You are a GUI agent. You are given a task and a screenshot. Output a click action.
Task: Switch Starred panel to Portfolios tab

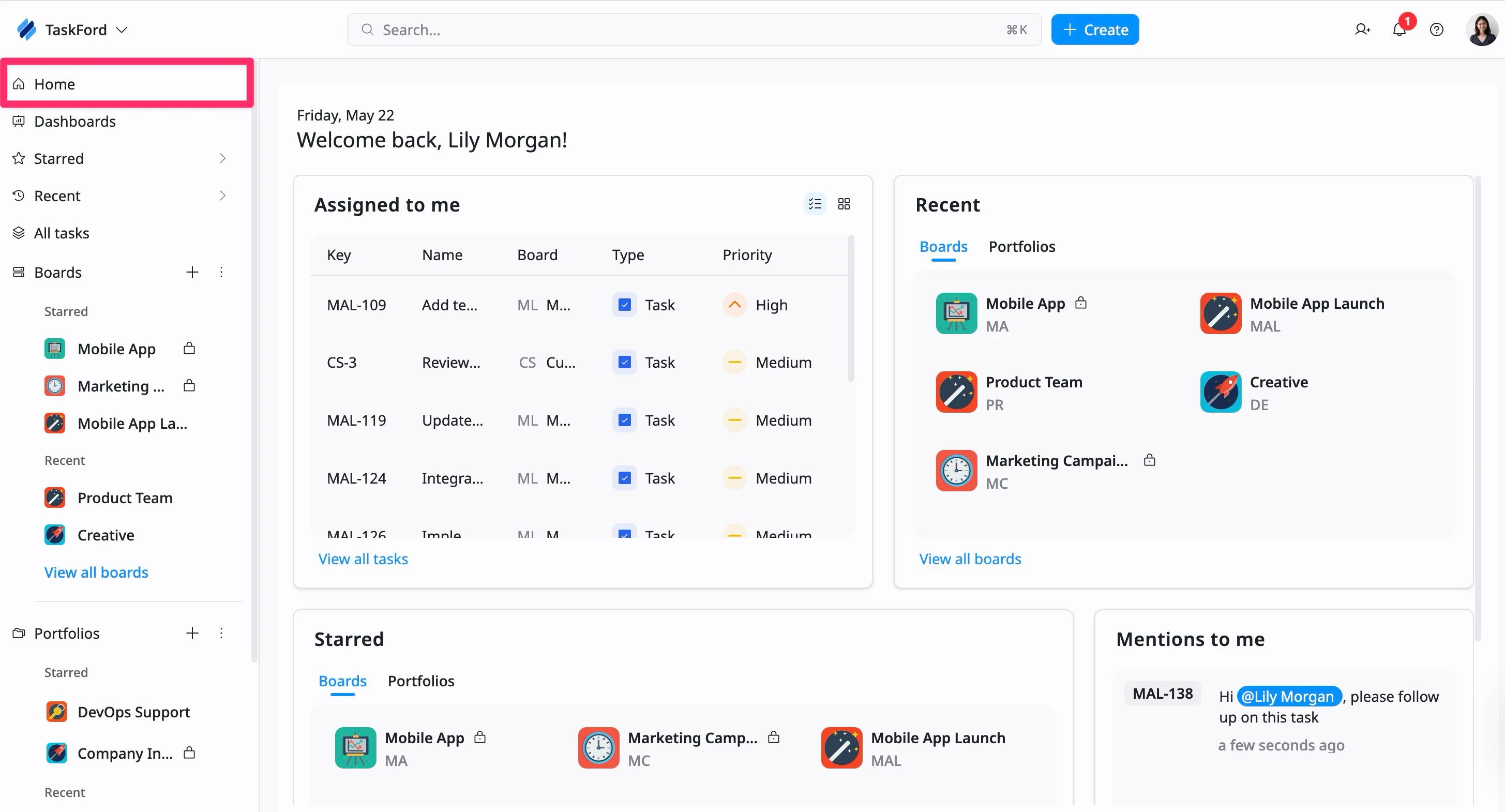click(420, 681)
